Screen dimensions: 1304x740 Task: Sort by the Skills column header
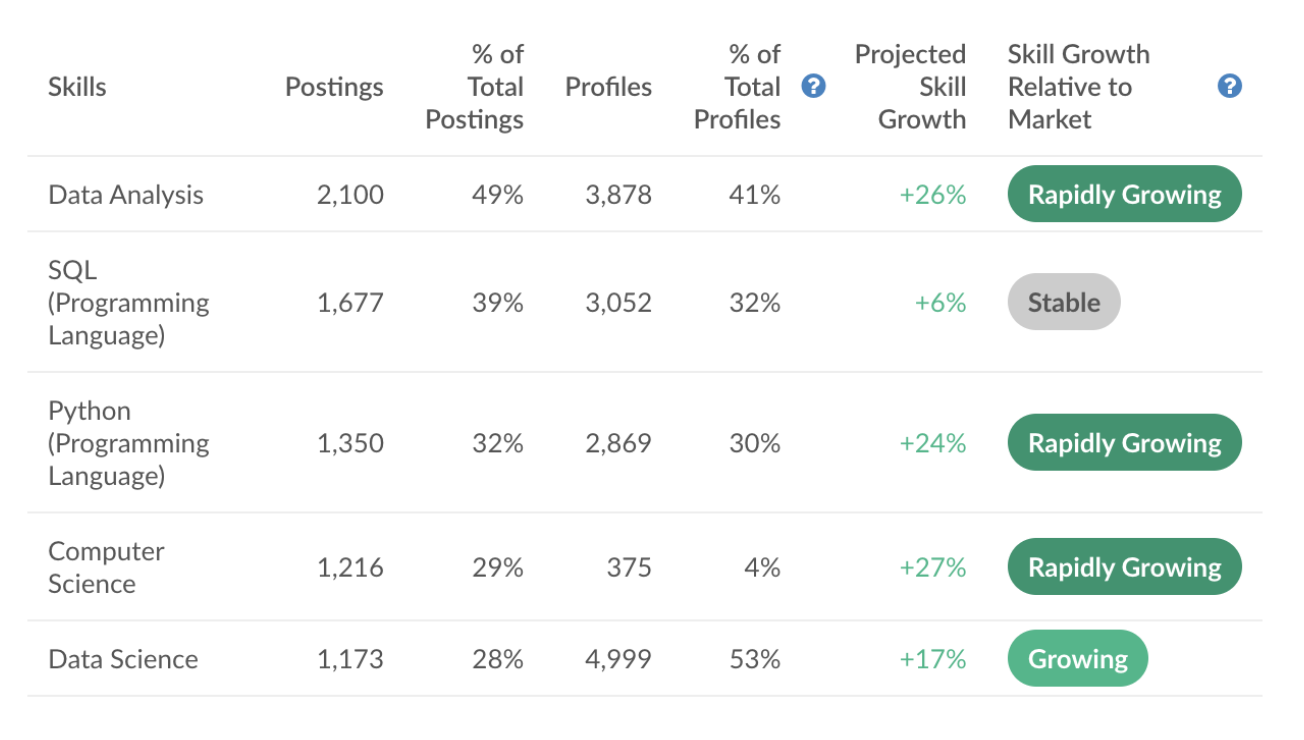pyautogui.click(x=77, y=87)
